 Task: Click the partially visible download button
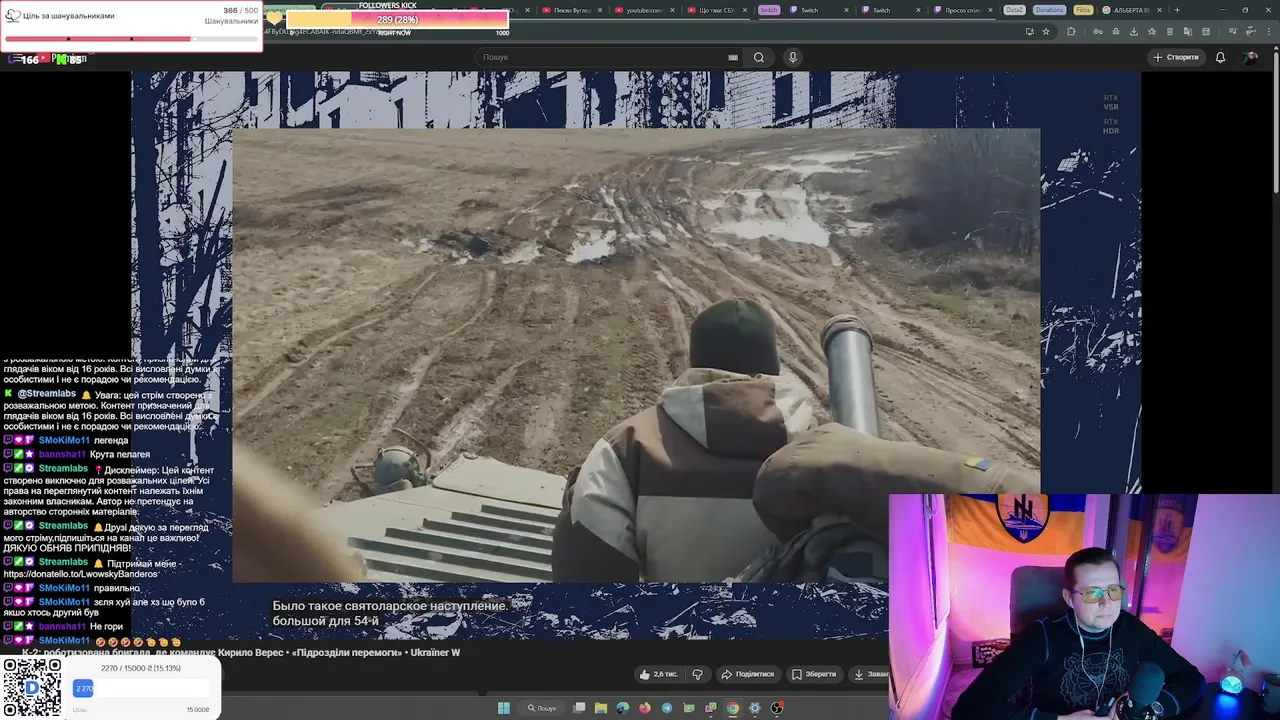click(869, 674)
